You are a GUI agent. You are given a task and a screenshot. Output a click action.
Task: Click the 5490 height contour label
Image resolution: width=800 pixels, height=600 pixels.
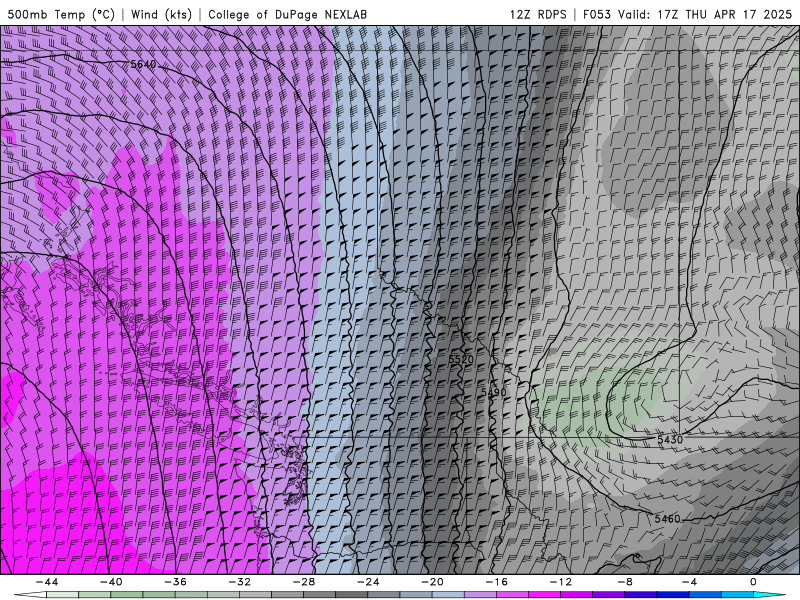pyautogui.click(x=494, y=392)
